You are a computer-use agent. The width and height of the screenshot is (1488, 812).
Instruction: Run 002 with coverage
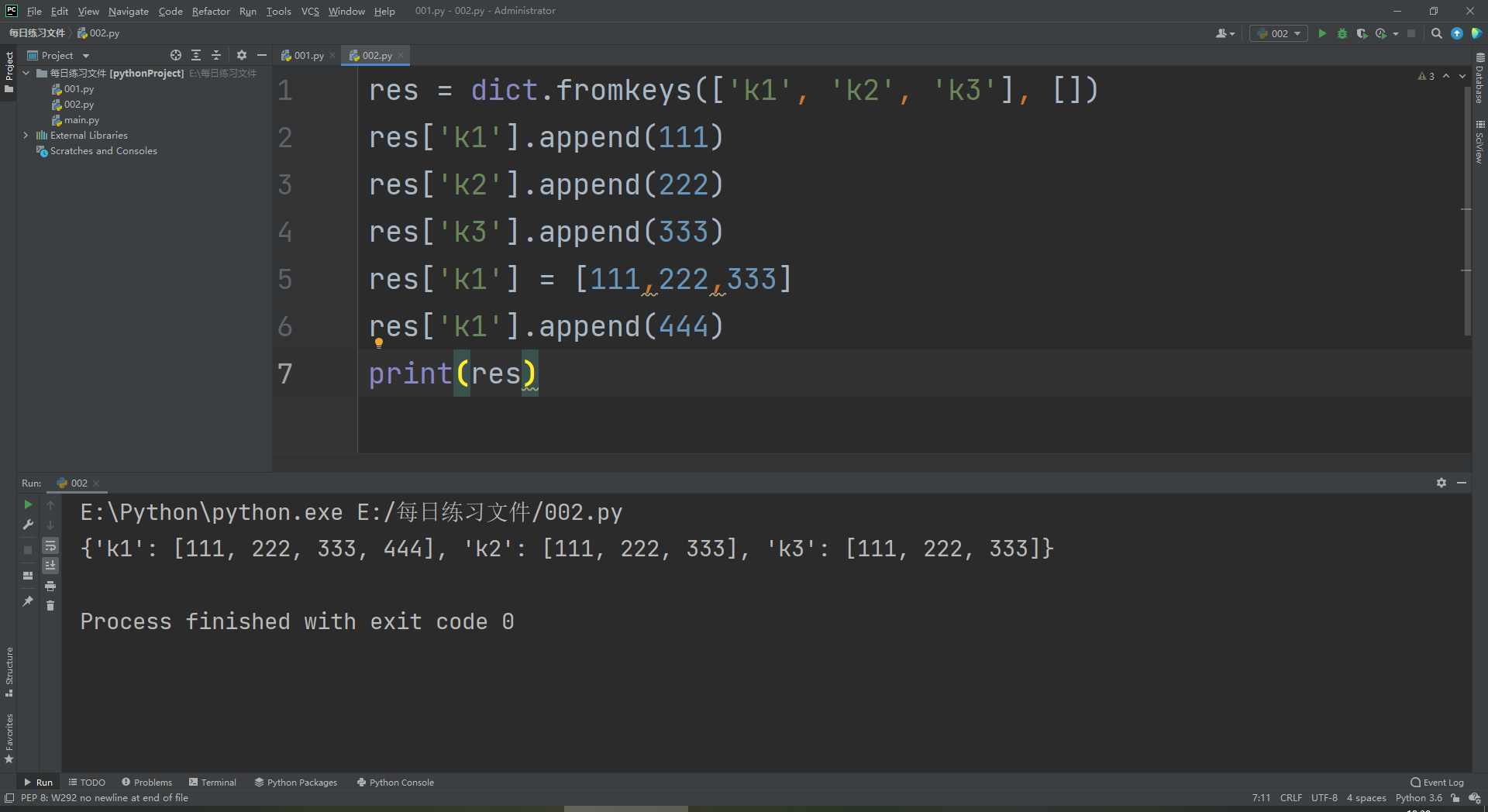1362,33
